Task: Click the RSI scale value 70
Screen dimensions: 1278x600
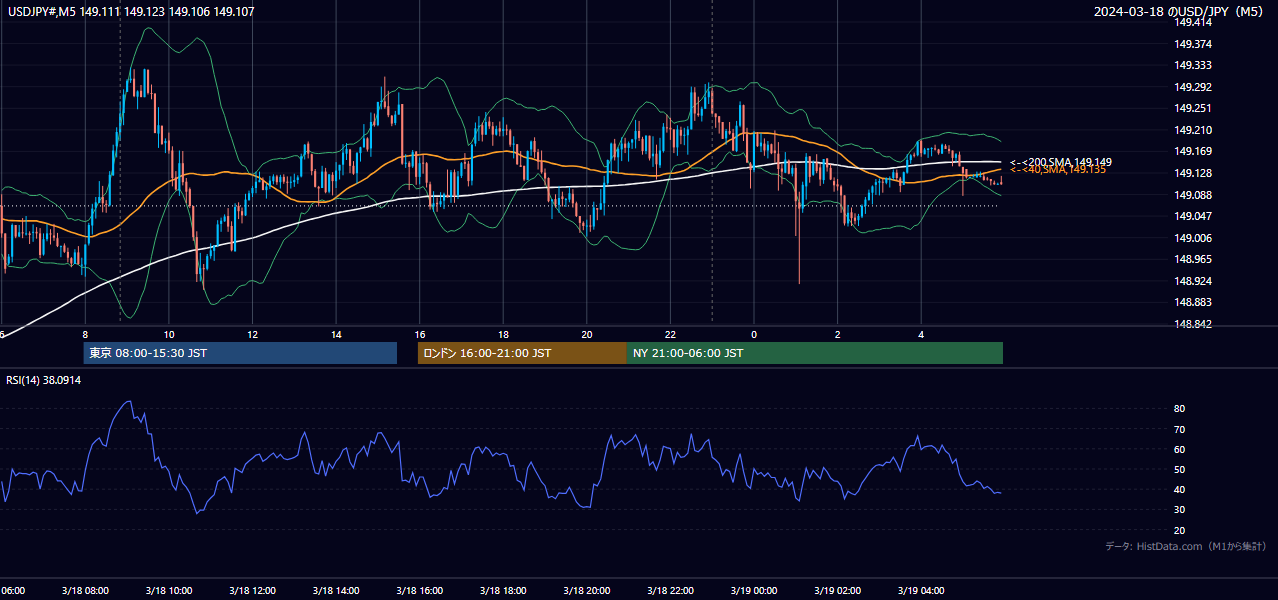Action: pos(1180,430)
